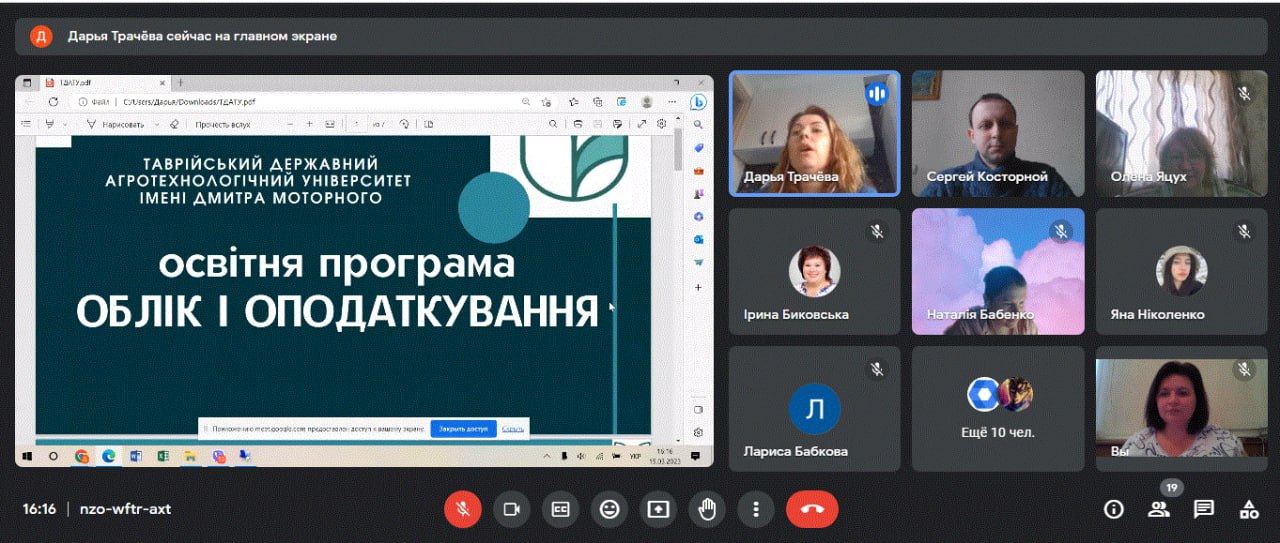
Task: Click Word icon in shared taskbar
Action: [x=136, y=457]
